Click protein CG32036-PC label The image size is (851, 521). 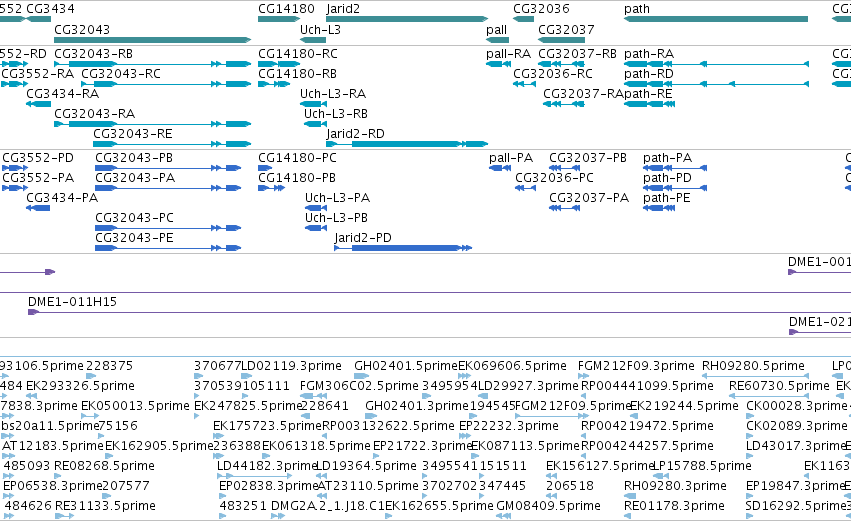554,178
